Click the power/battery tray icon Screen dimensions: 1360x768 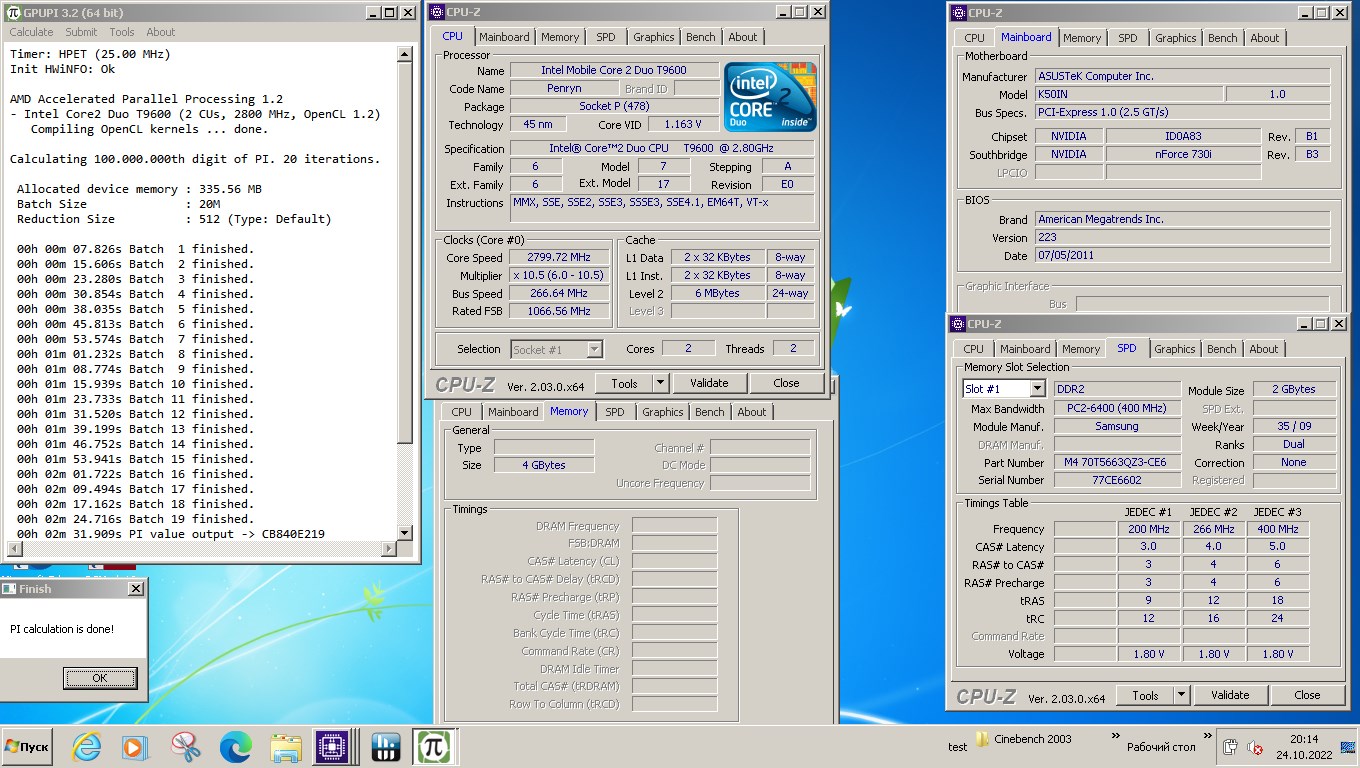pos(1231,747)
